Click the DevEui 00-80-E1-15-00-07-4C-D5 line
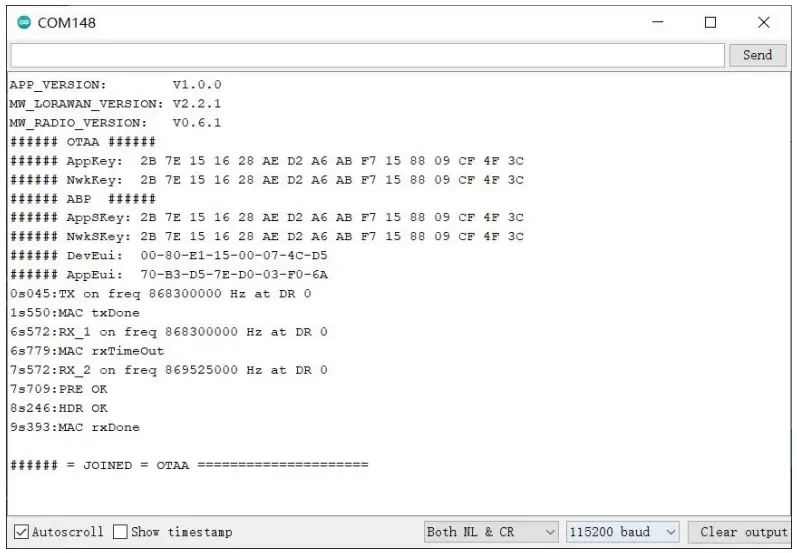 [169, 256]
